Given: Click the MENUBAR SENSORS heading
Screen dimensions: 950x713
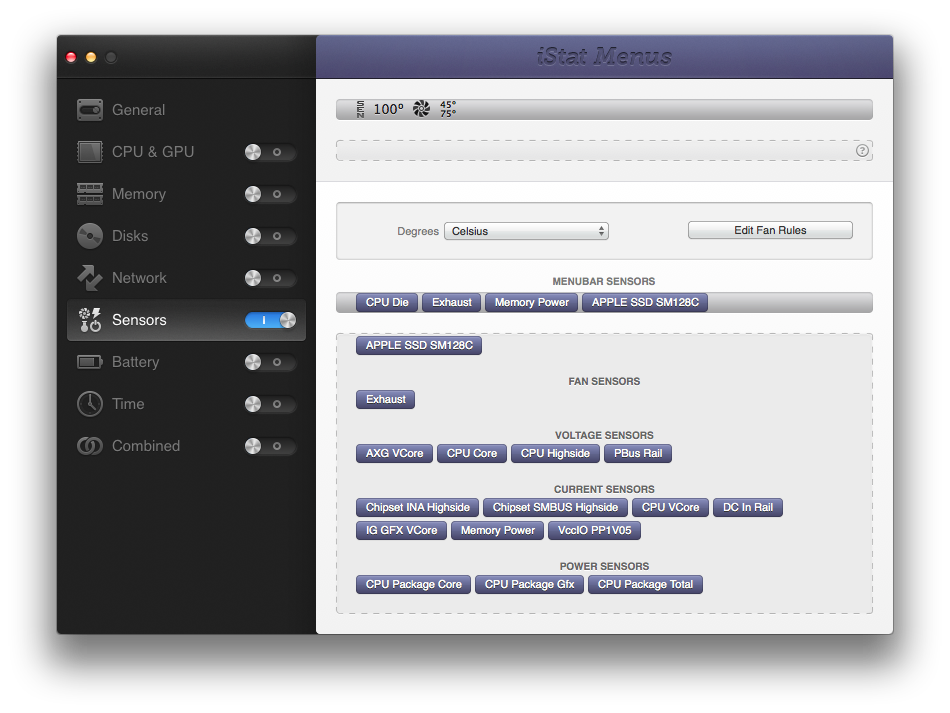Looking at the screenshot, I should [604, 281].
